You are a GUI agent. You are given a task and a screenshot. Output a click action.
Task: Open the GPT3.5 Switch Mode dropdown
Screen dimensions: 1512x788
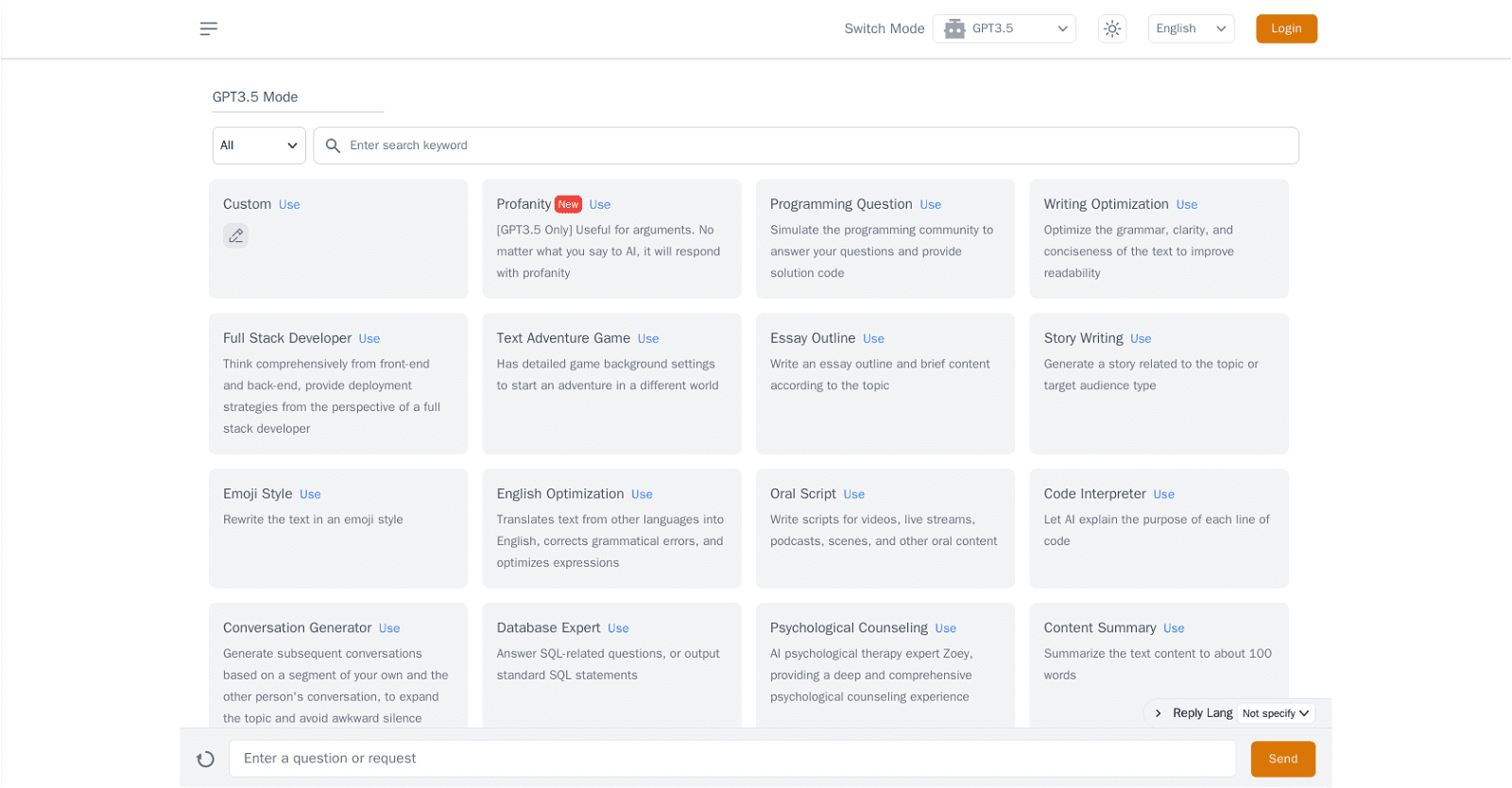point(1005,28)
